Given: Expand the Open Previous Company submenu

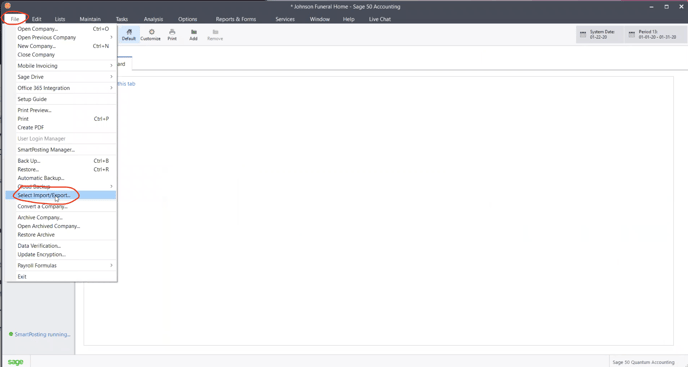Looking at the screenshot, I should click(x=61, y=37).
